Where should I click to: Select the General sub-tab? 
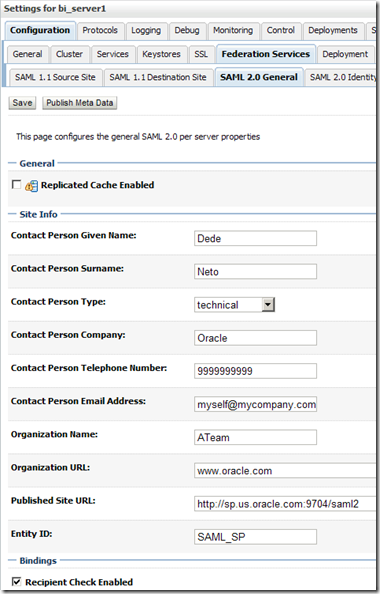coord(27,54)
